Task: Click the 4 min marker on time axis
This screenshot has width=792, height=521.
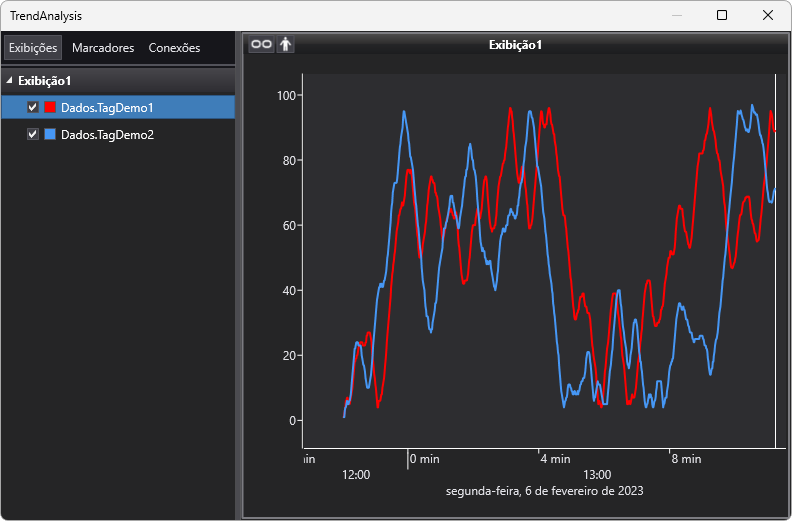Action: (x=556, y=459)
